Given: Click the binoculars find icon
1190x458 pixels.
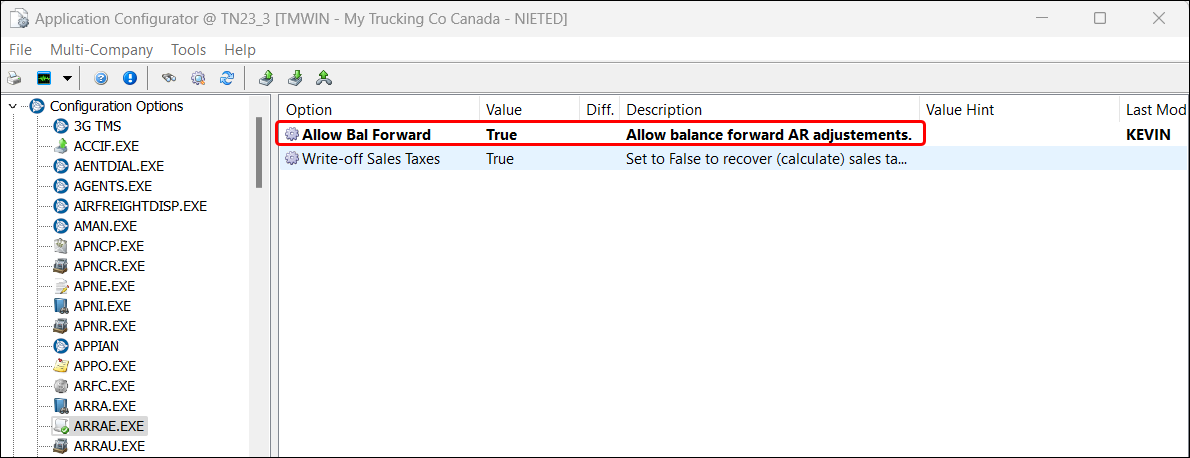Looking at the screenshot, I should tap(170, 78).
